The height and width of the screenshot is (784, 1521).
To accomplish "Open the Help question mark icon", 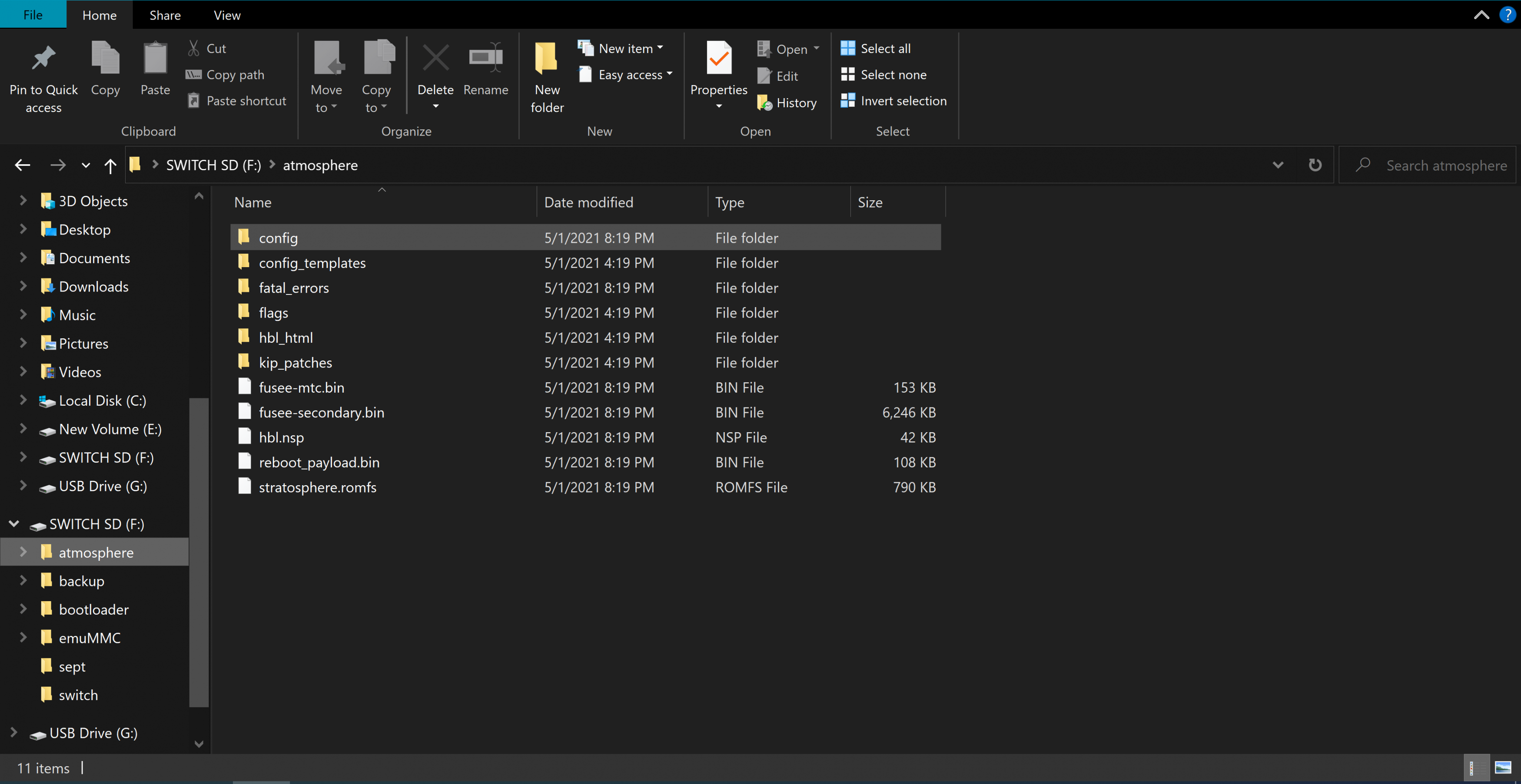I will [x=1508, y=15].
